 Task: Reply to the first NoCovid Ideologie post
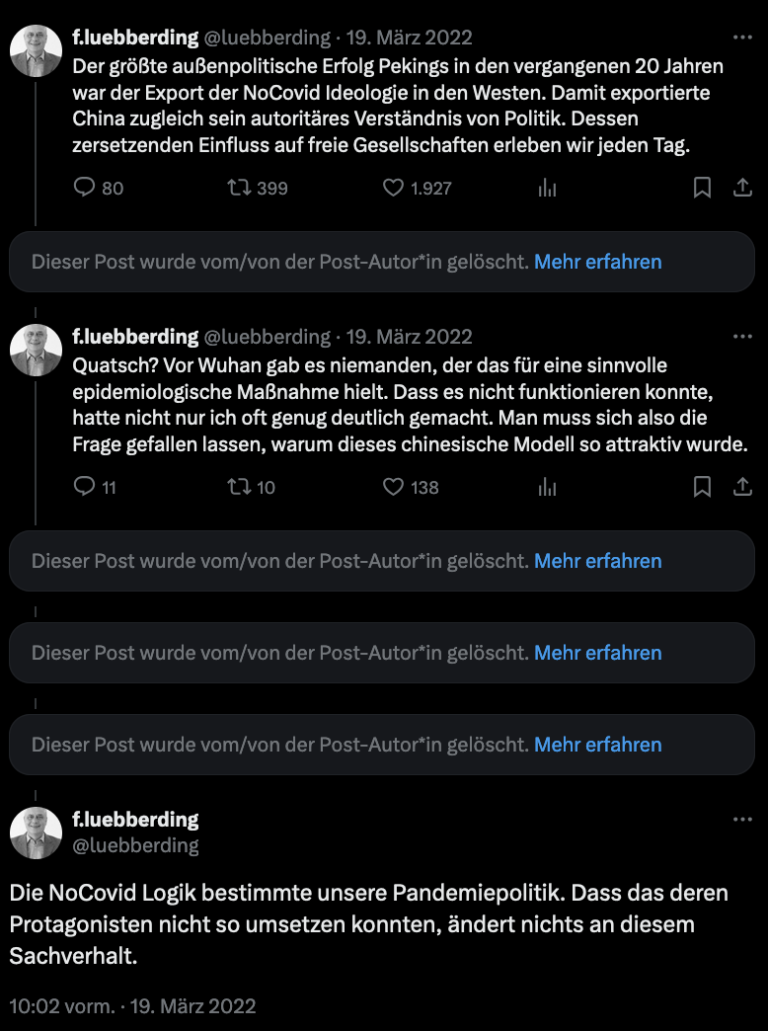point(85,187)
